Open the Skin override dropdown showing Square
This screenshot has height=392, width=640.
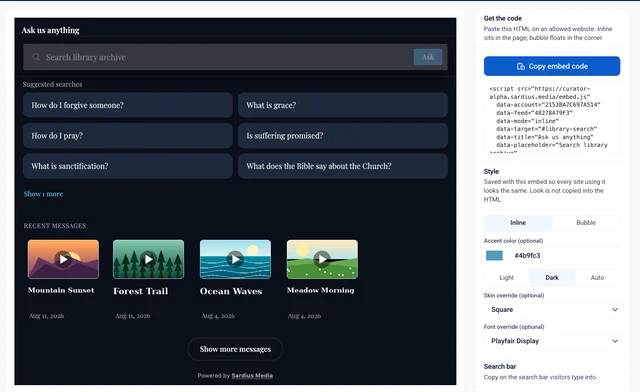552,310
